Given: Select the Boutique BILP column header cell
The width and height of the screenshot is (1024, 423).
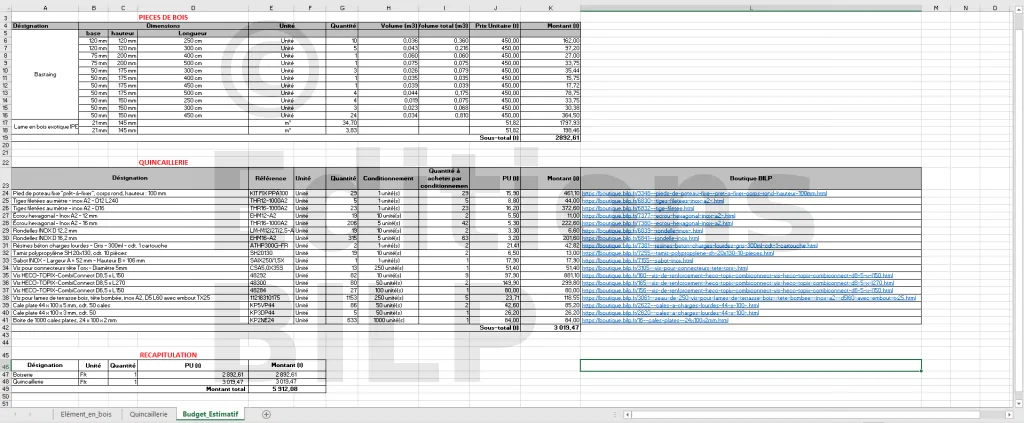Looking at the screenshot, I should click(x=750, y=178).
